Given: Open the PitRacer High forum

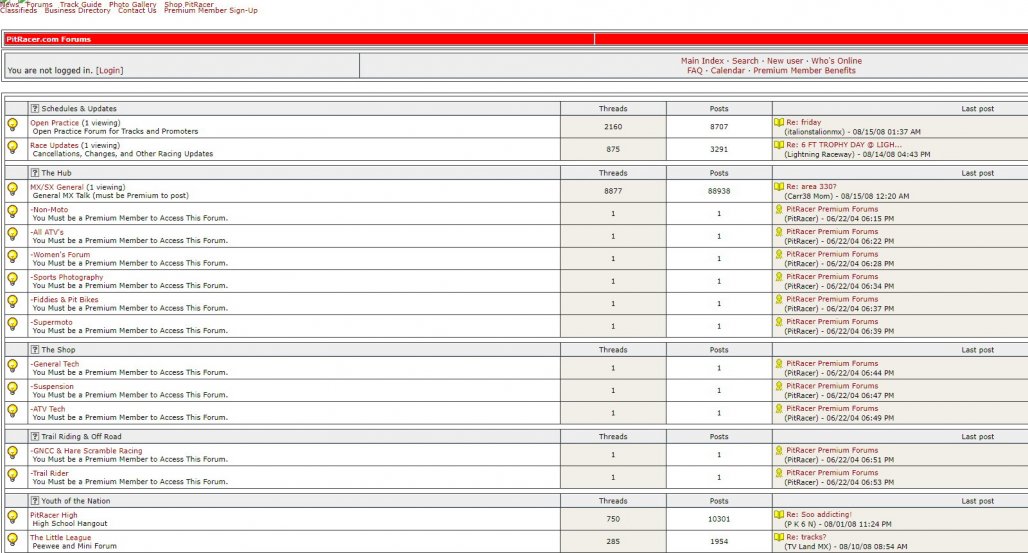Looking at the screenshot, I should [54, 515].
